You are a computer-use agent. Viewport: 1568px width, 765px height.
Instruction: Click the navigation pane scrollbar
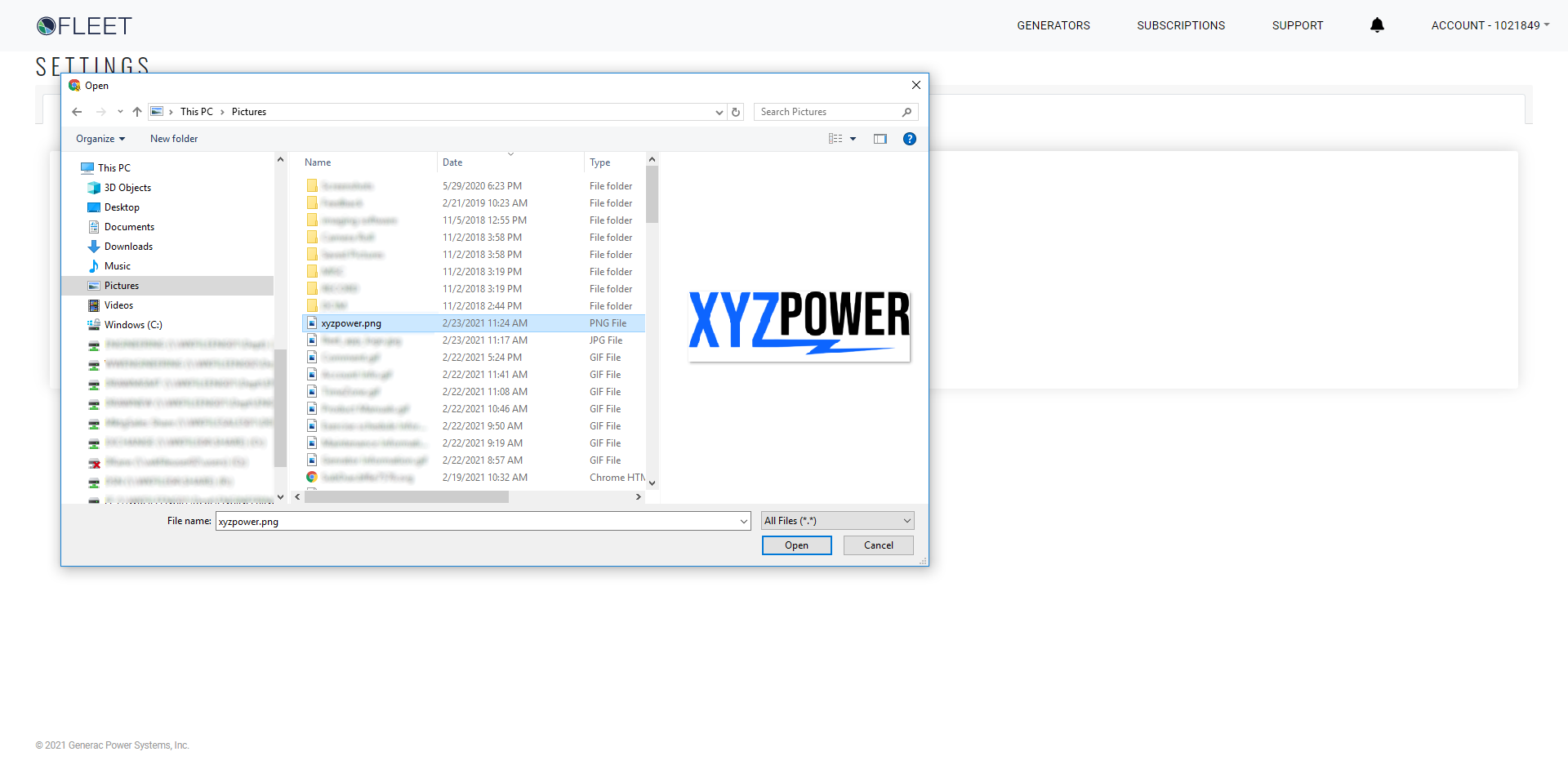tap(280, 408)
